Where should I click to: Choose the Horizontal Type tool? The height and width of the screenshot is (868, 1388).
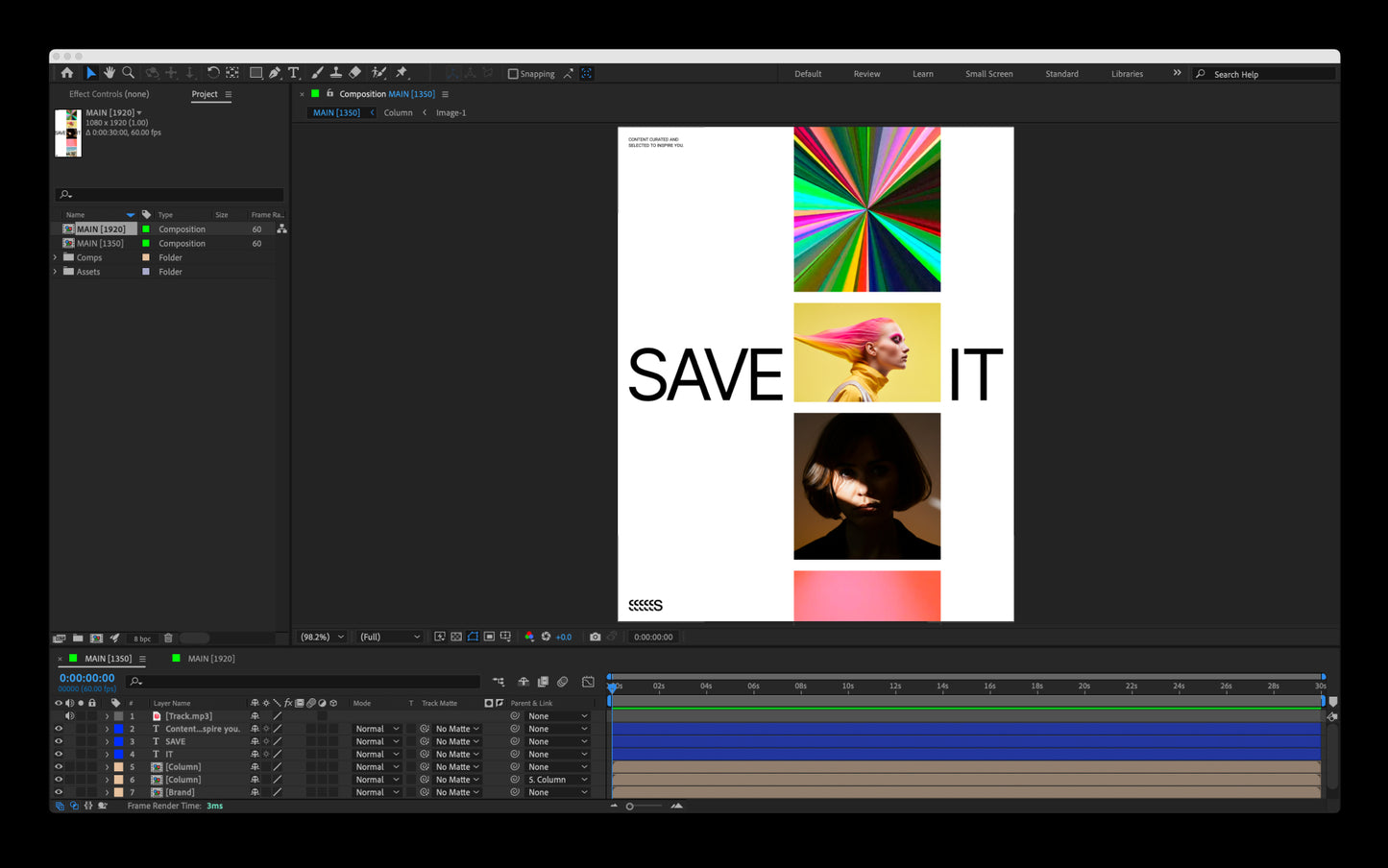[294, 73]
